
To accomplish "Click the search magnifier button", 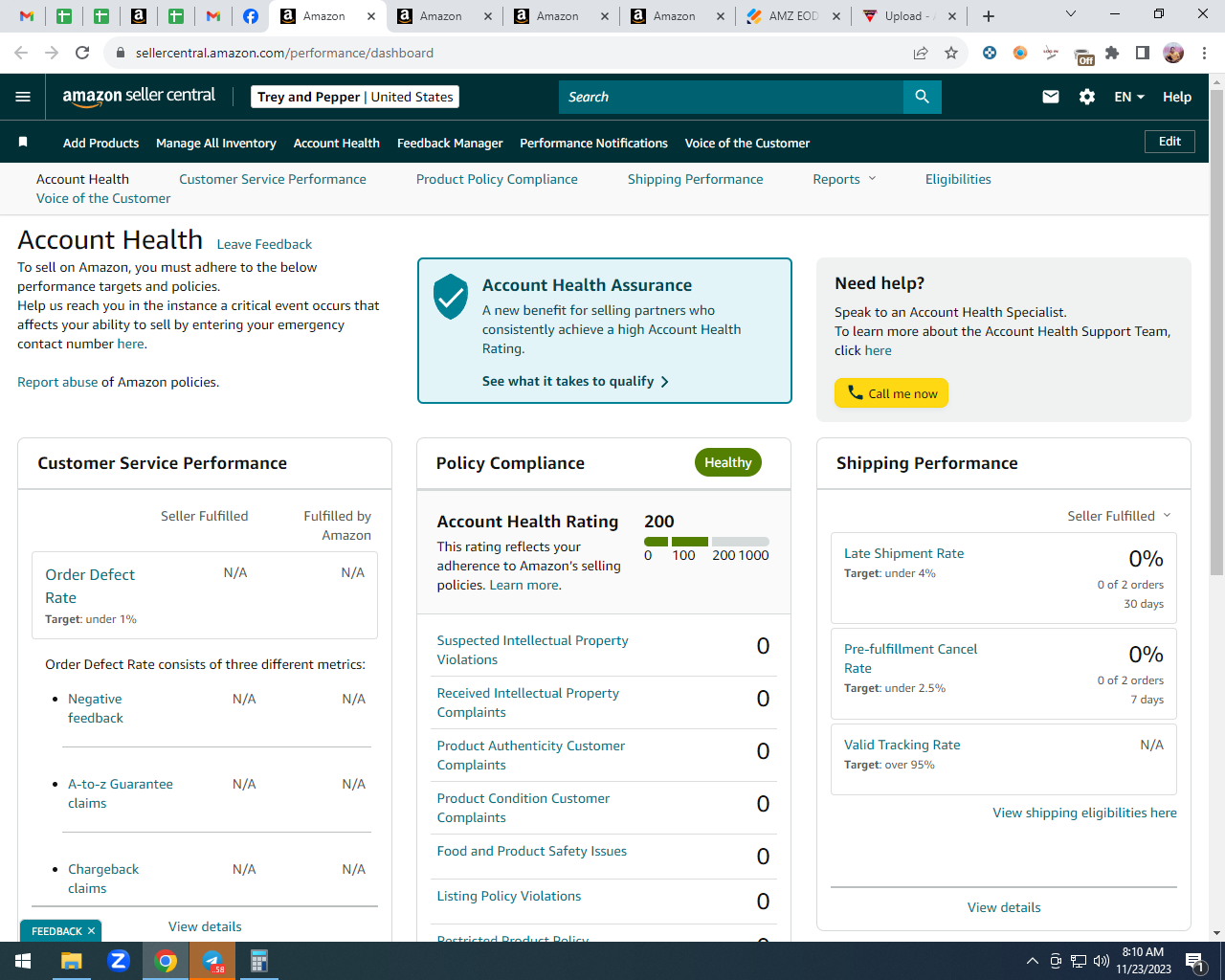I will tap(922, 97).
